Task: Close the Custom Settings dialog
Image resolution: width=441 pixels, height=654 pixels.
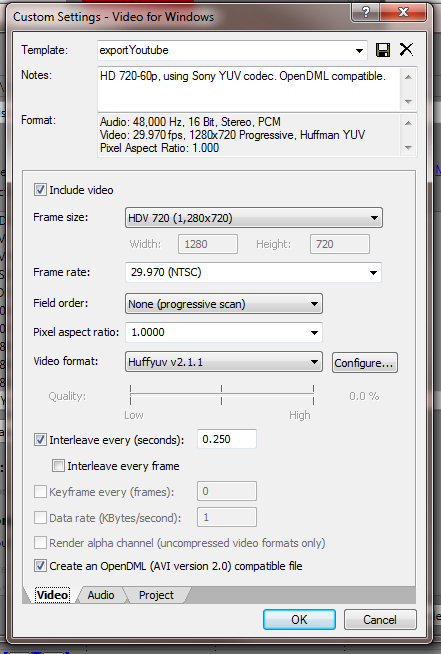Action: coord(403,12)
